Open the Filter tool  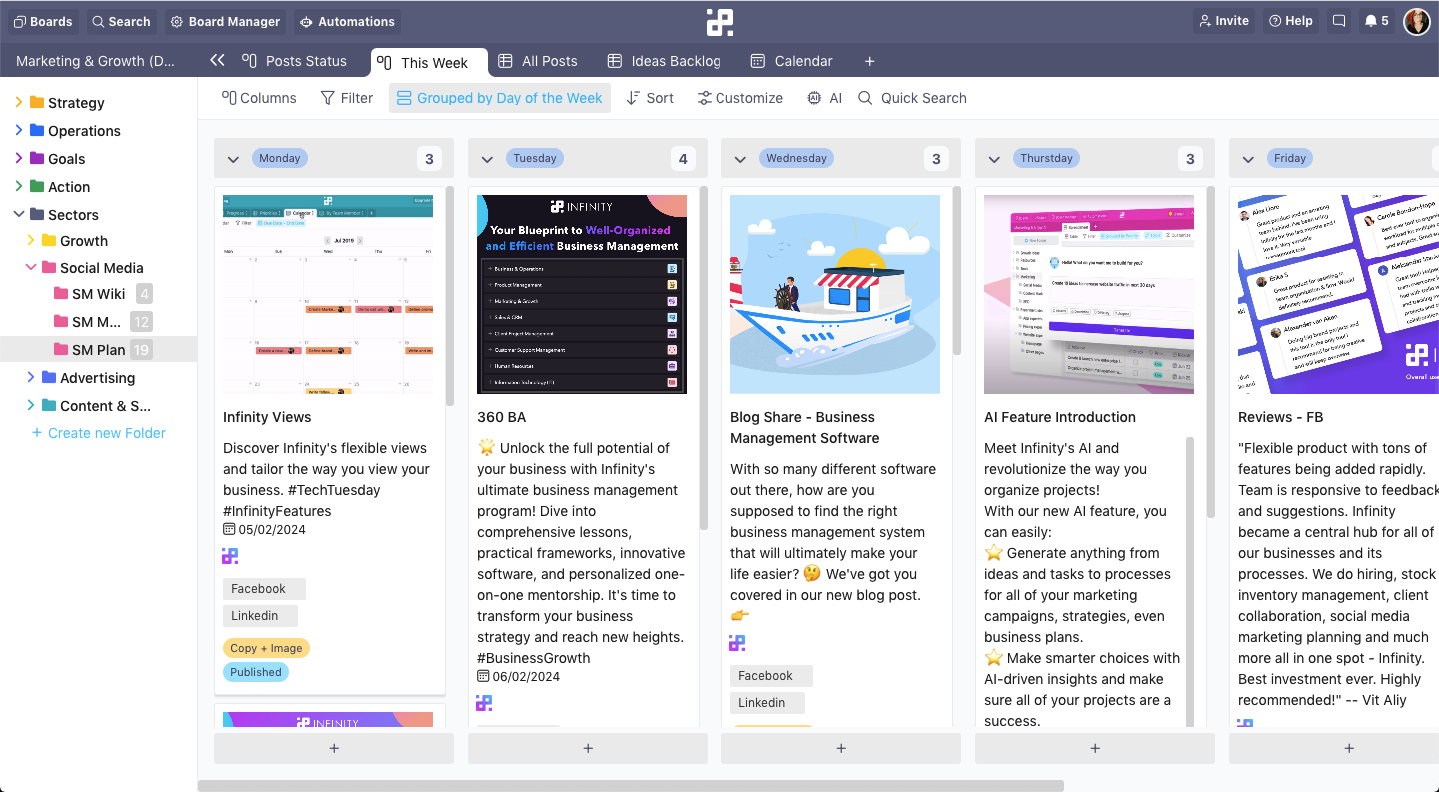346,98
